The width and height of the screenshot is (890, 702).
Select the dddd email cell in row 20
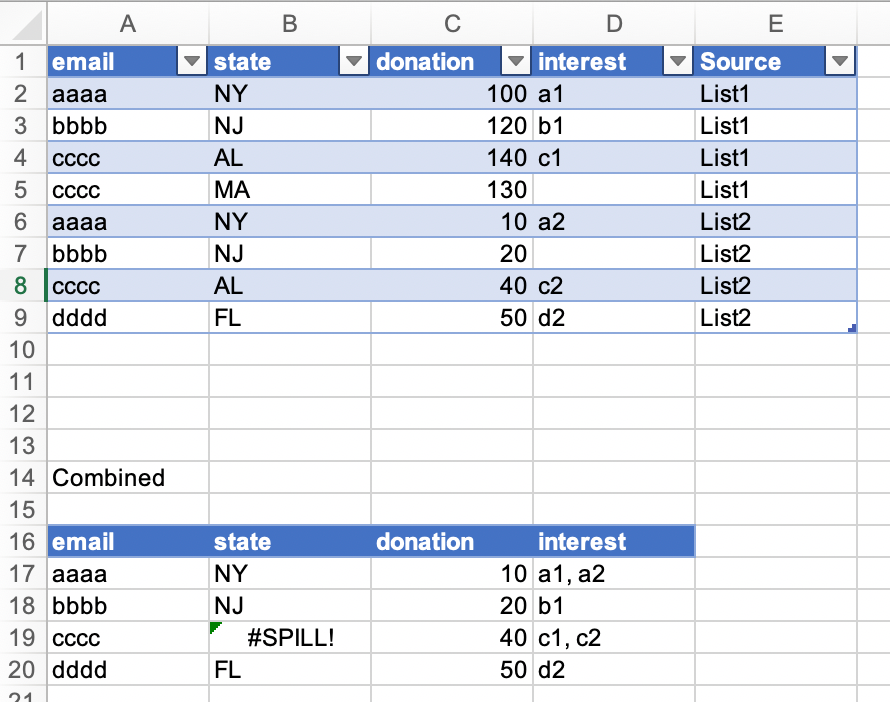pos(128,670)
